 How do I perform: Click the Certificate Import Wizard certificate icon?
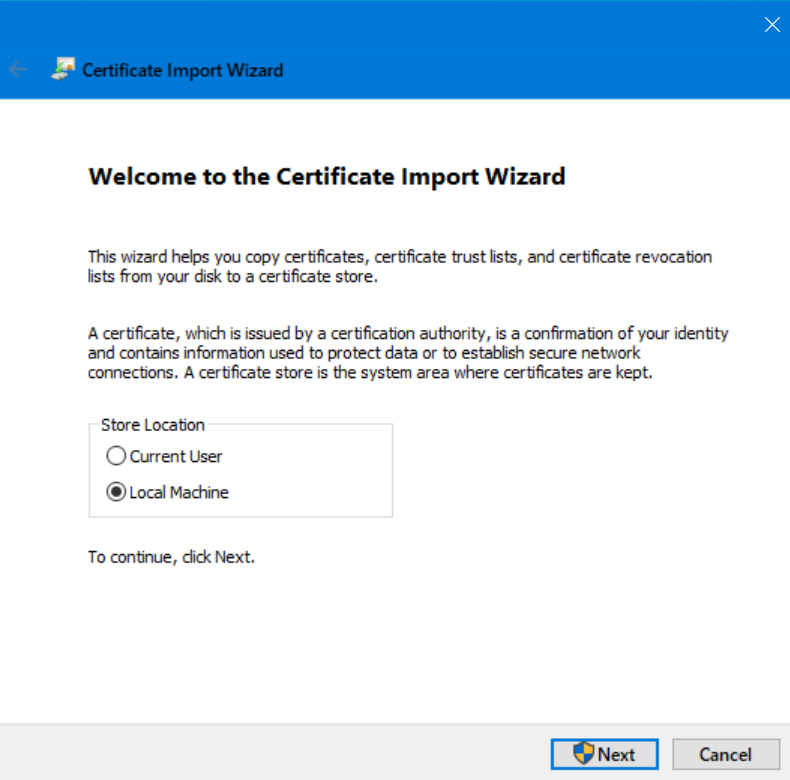tap(63, 70)
